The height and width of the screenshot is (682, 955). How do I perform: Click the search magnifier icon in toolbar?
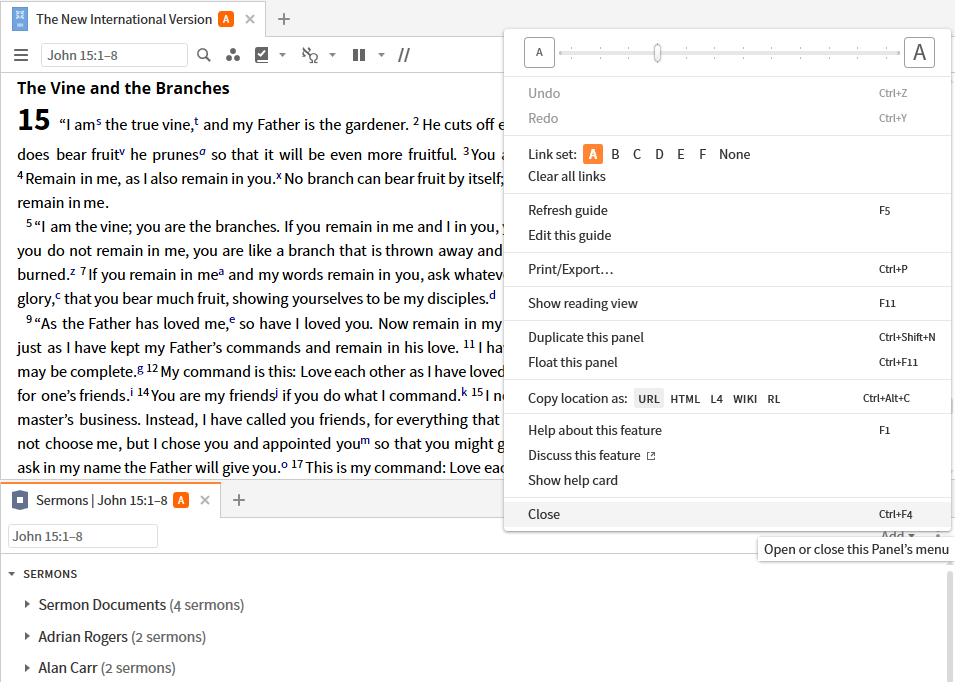204,55
